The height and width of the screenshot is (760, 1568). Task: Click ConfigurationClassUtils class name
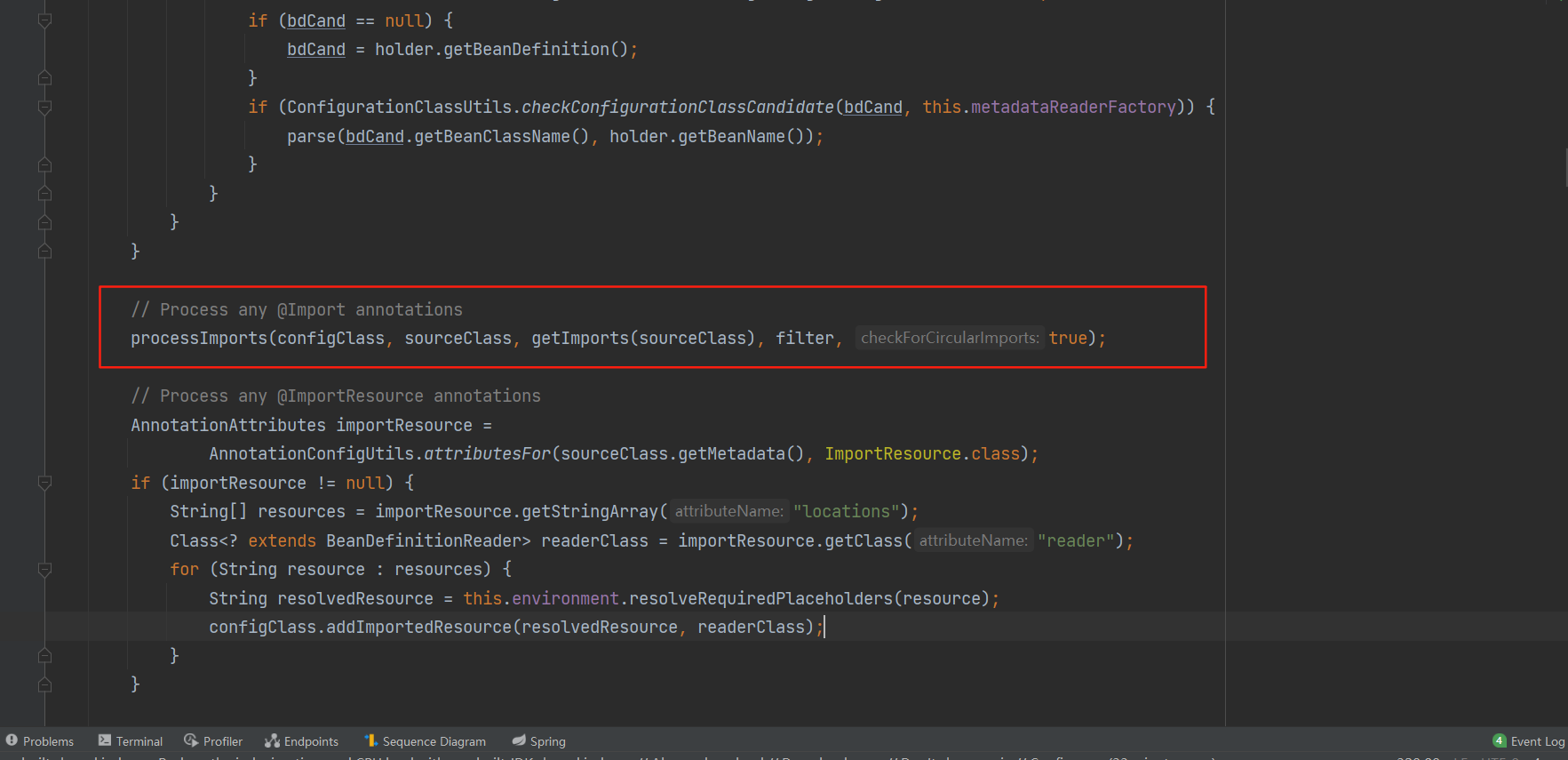click(400, 107)
